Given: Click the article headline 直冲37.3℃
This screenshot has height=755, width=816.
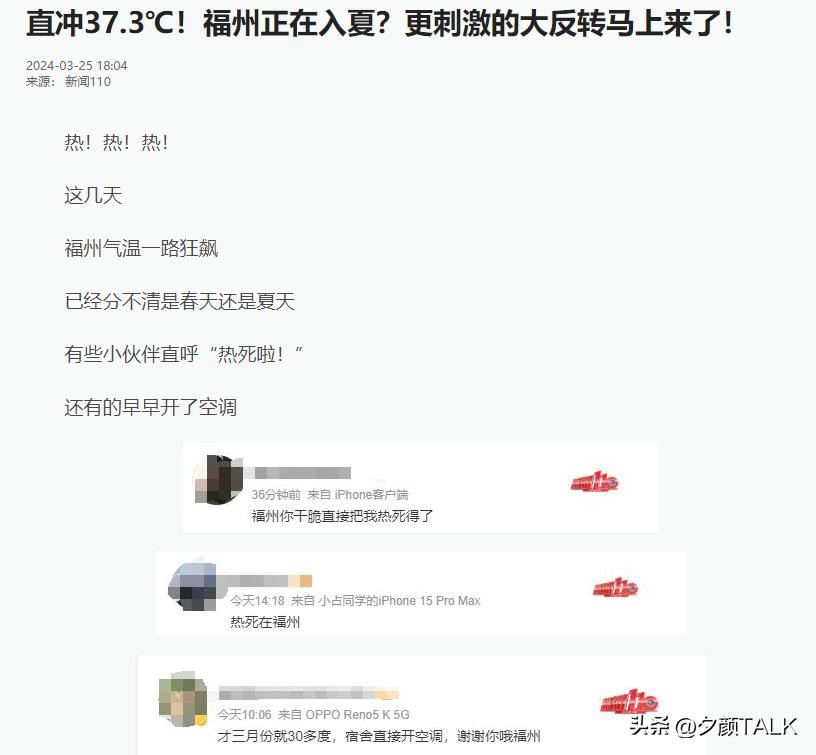Looking at the screenshot, I should click(x=380, y=23).
